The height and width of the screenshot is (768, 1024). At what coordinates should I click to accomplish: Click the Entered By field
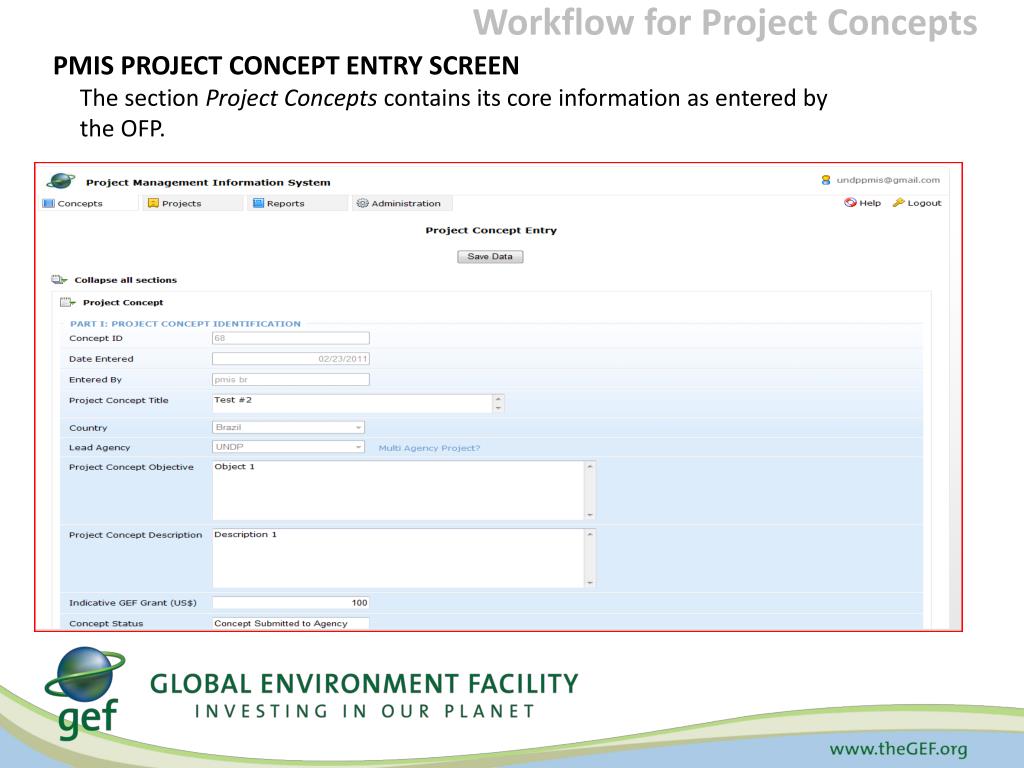(x=291, y=379)
